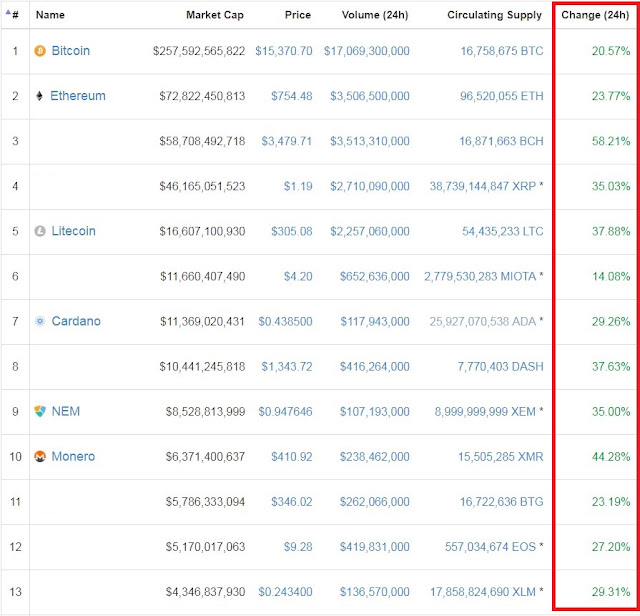Image resolution: width=640 pixels, height=616 pixels.
Task: Click Bitcoin price $15,370.70
Action: pyautogui.click(x=284, y=51)
